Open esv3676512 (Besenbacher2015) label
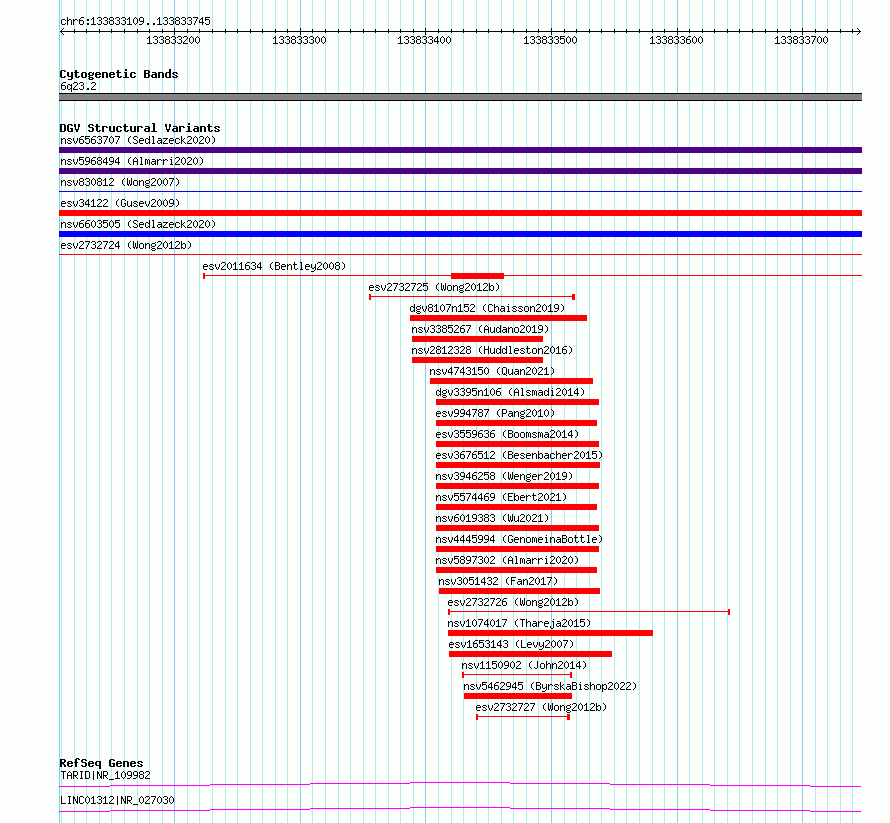This screenshot has width=890, height=823. coord(519,455)
